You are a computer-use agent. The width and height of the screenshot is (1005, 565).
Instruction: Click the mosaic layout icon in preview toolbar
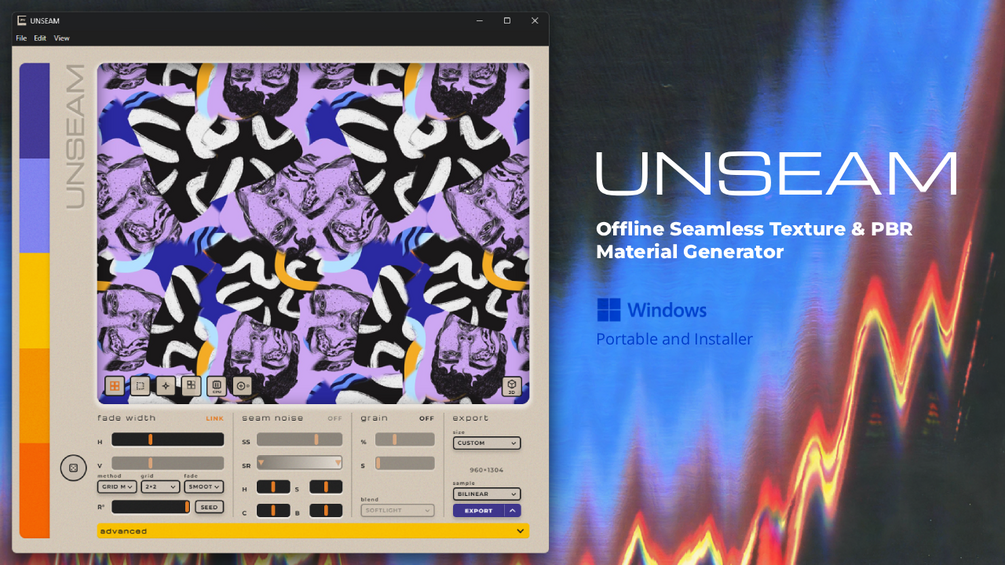coord(191,386)
